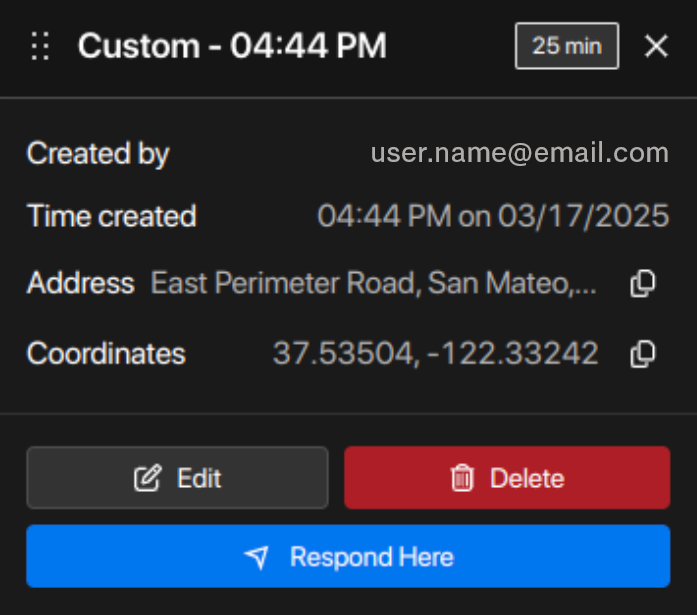
Task: Click the navigation arrow icon on Respond Here
Action: pos(258,557)
